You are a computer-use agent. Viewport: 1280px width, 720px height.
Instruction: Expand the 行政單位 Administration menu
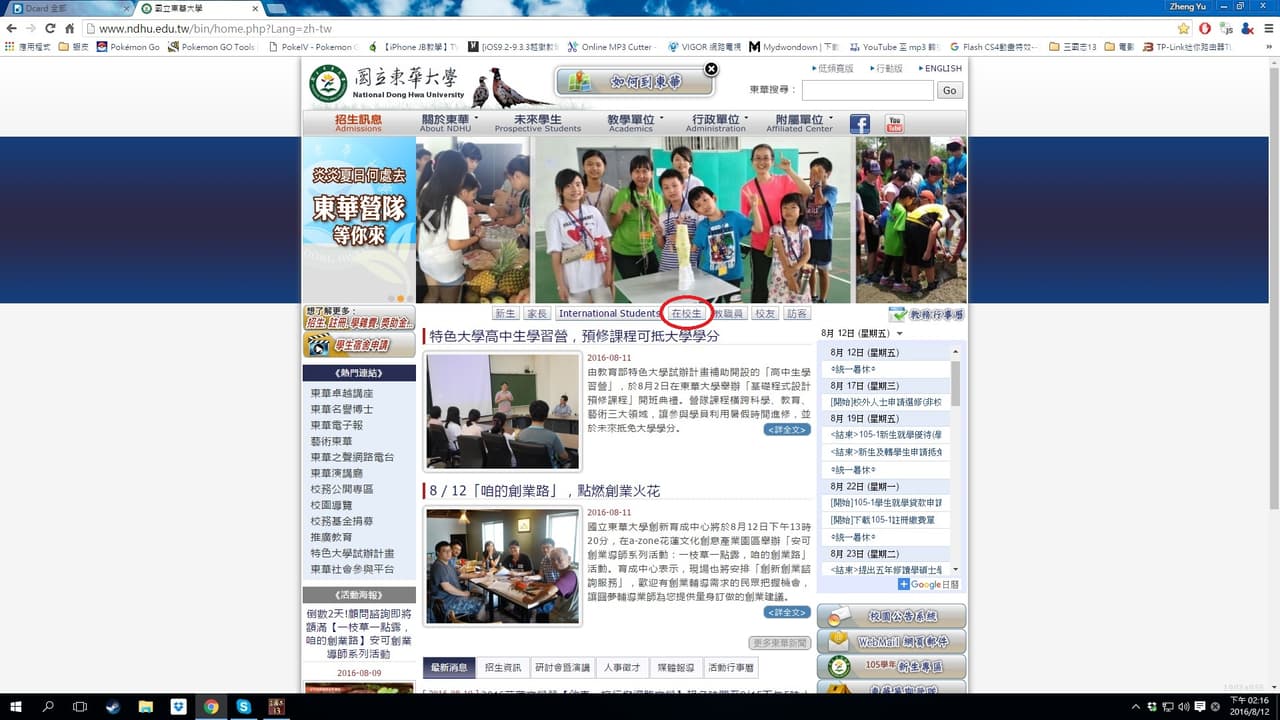coord(718,123)
